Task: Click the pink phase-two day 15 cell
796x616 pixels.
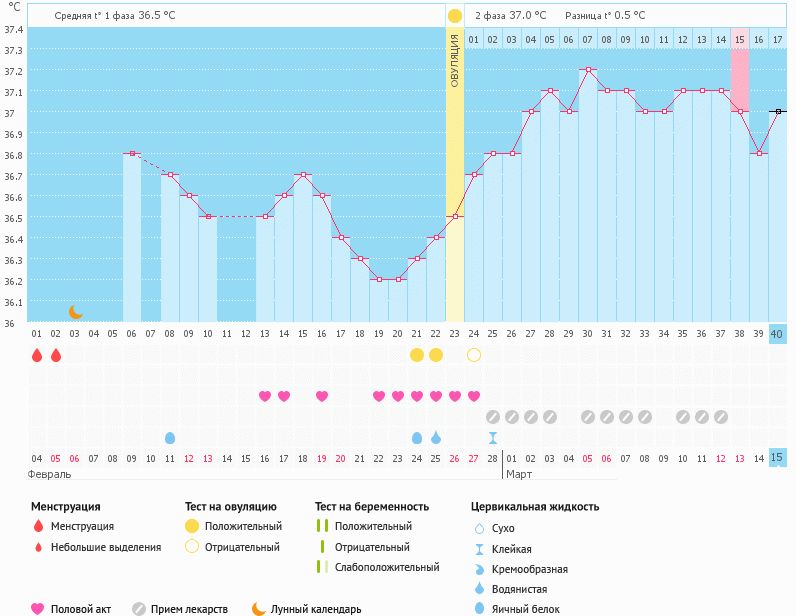Action: pyautogui.click(x=740, y=39)
